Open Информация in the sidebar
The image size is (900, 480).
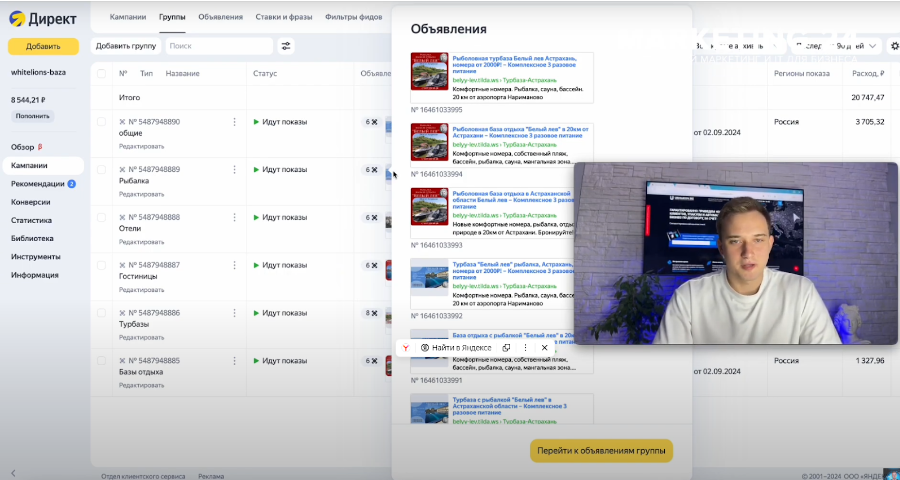pyautogui.click(x=34, y=275)
